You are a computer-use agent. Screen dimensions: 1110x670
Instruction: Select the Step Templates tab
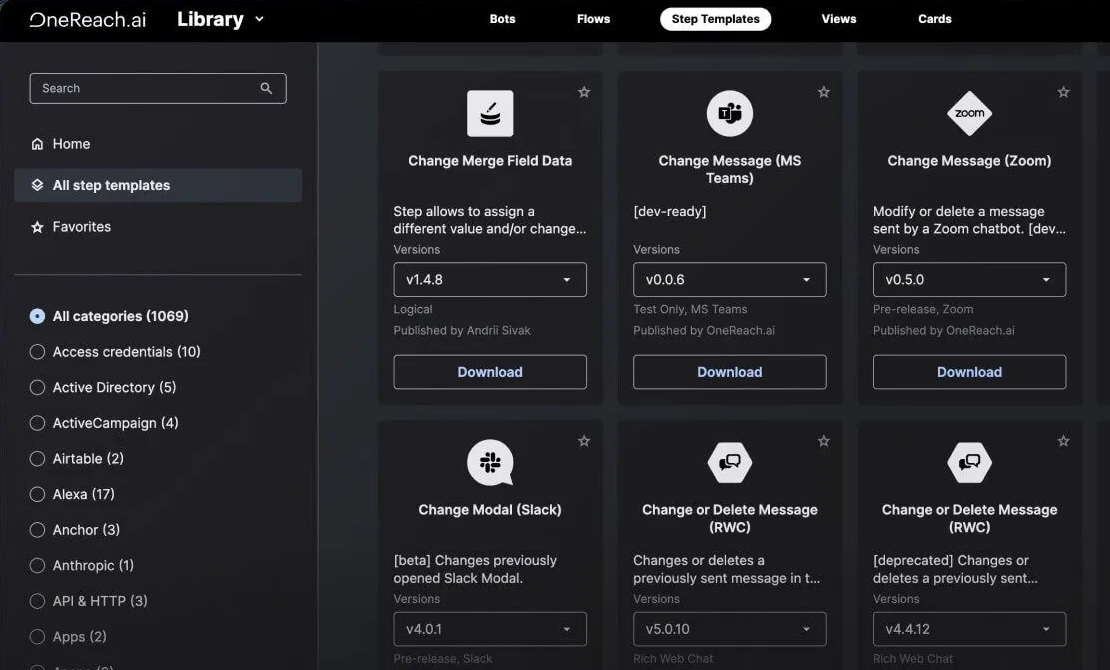pos(716,19)
